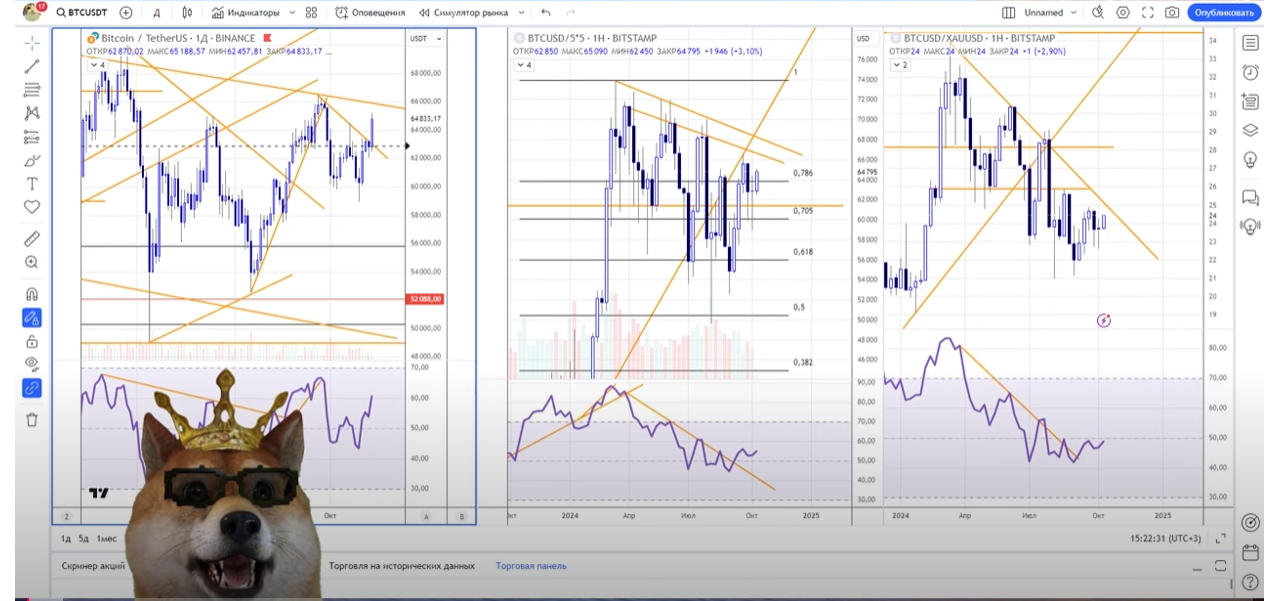Open Торговля на исторических данных tab

click(x=400, y=566)
